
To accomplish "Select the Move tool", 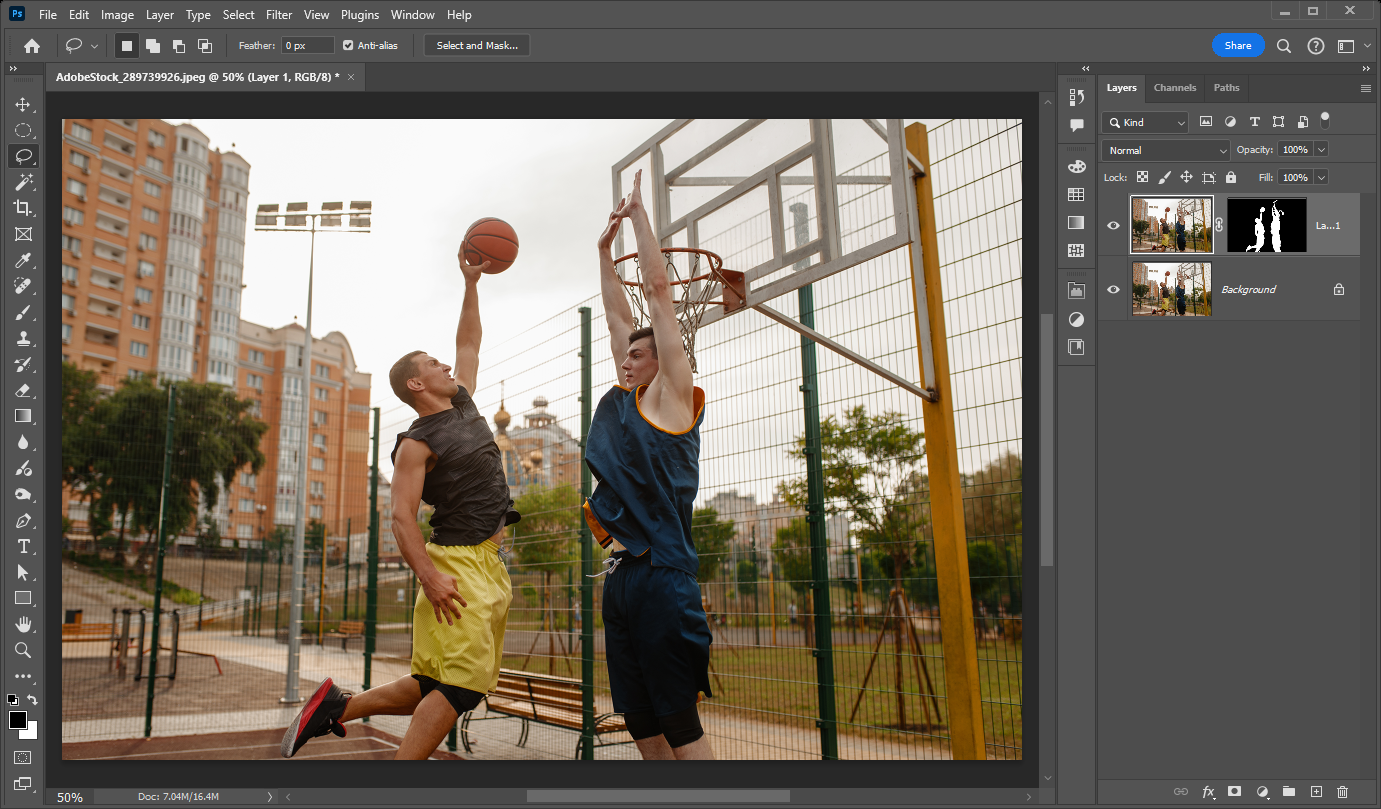I will coord(24,103).
